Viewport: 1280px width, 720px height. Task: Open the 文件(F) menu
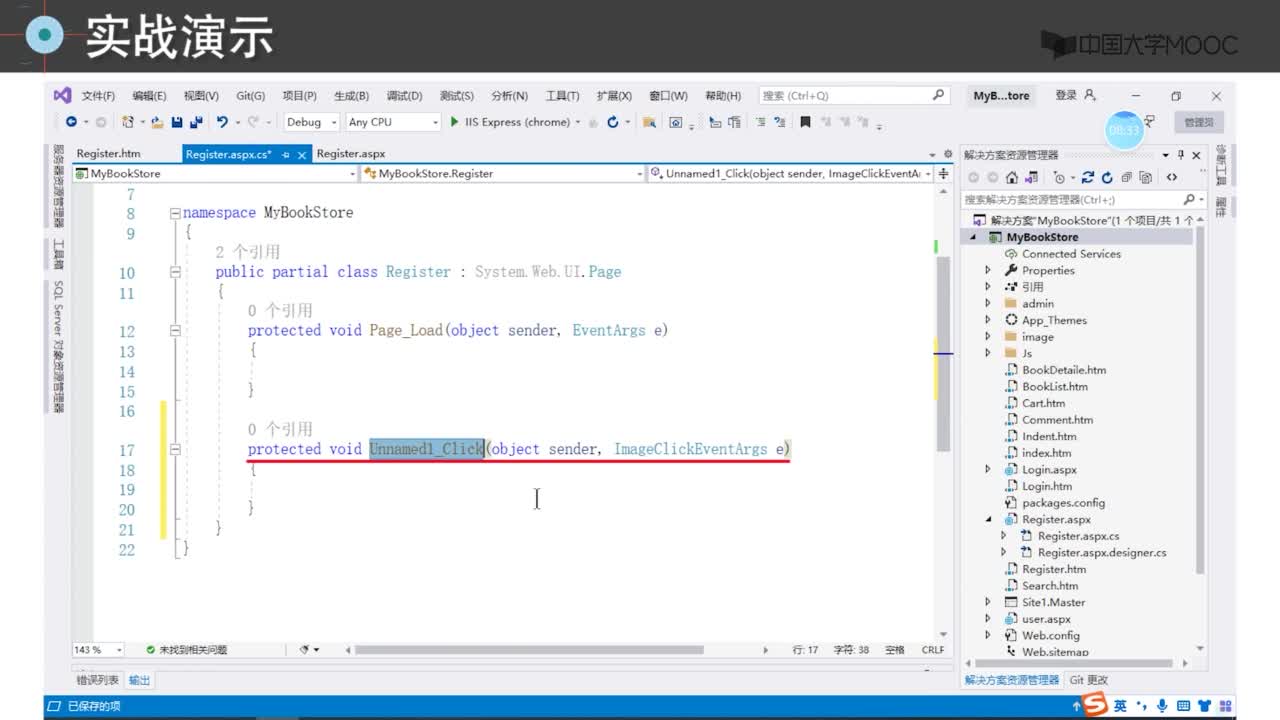[x=98, y=96]
